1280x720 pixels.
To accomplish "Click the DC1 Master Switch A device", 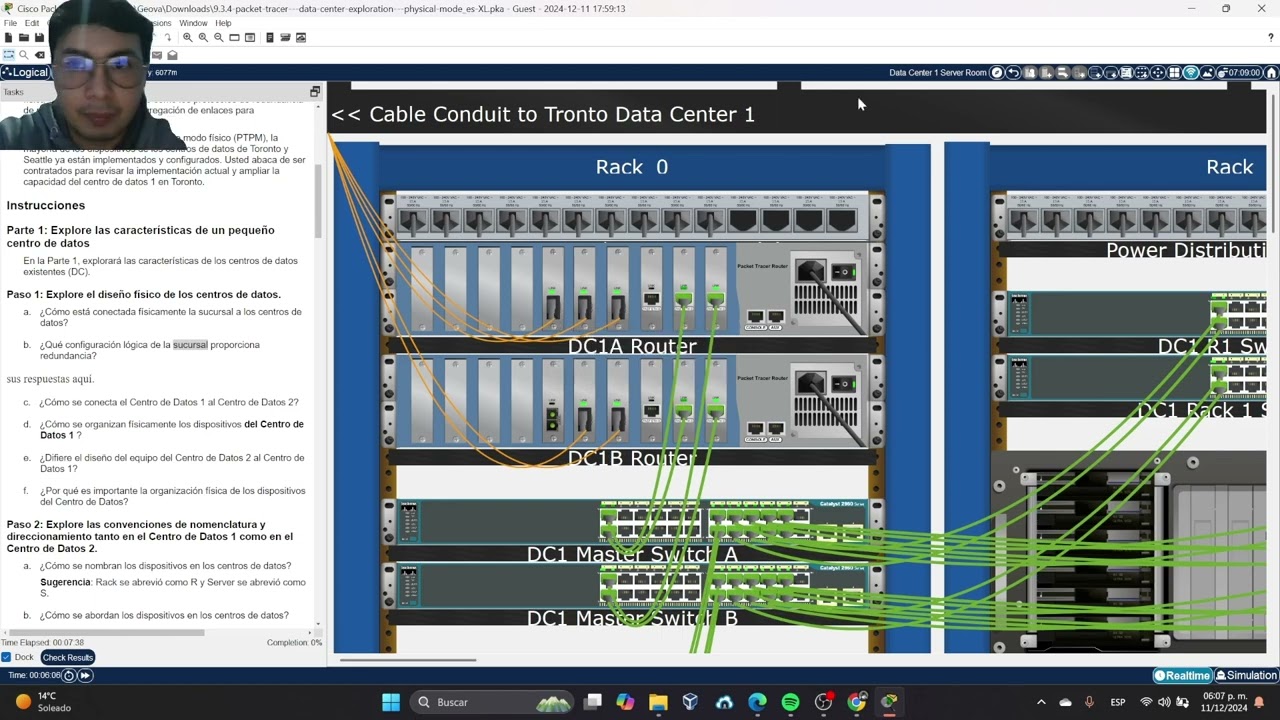I will [633, 523].
